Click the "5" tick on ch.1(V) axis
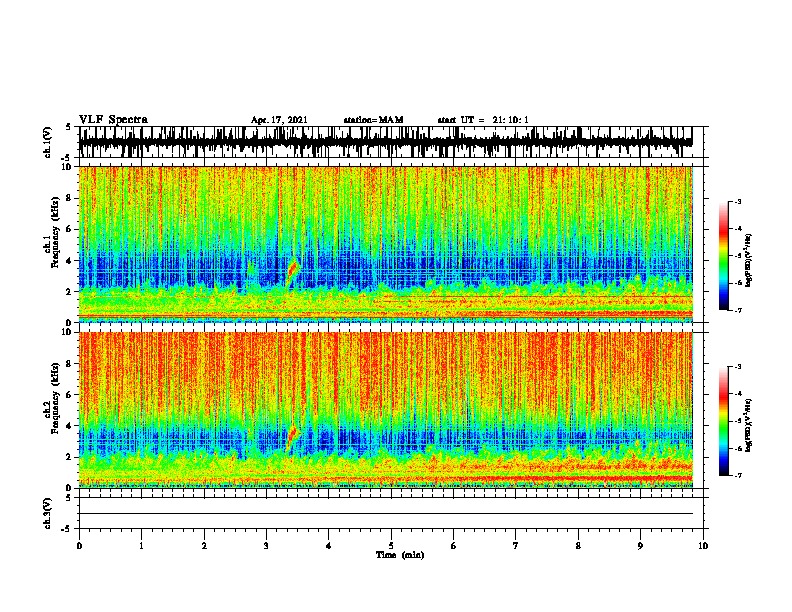 pyautogui.click(x=69, y=127)
